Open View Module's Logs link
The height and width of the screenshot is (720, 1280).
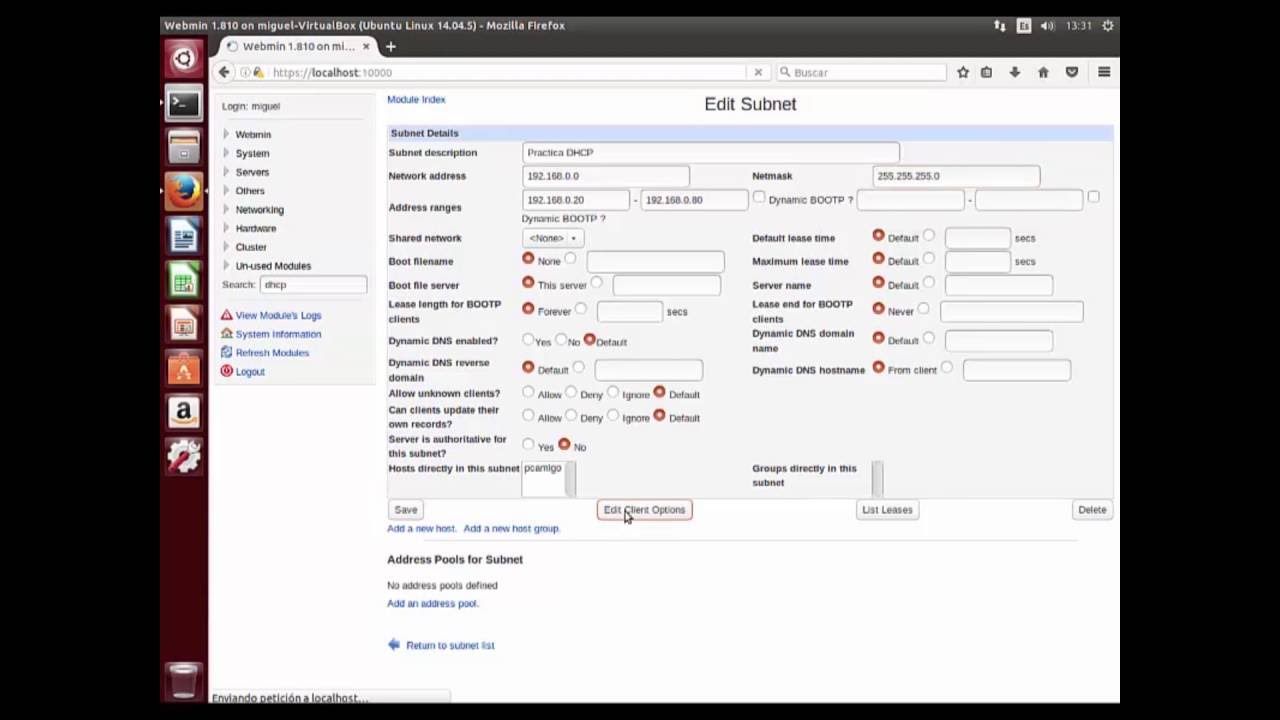(x=278, y=315)
